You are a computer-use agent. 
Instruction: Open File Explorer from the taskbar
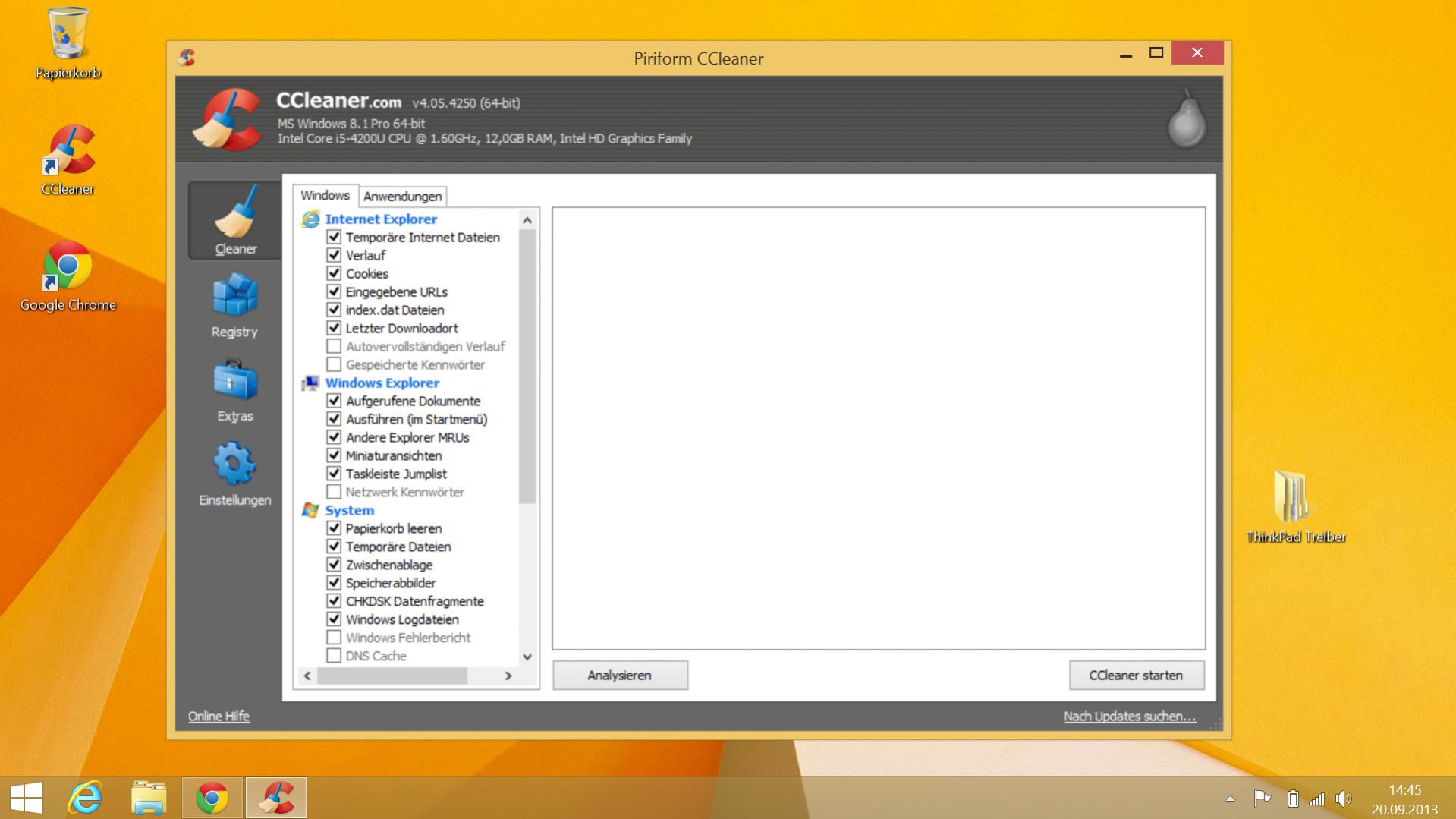click(x=149, y=798)
